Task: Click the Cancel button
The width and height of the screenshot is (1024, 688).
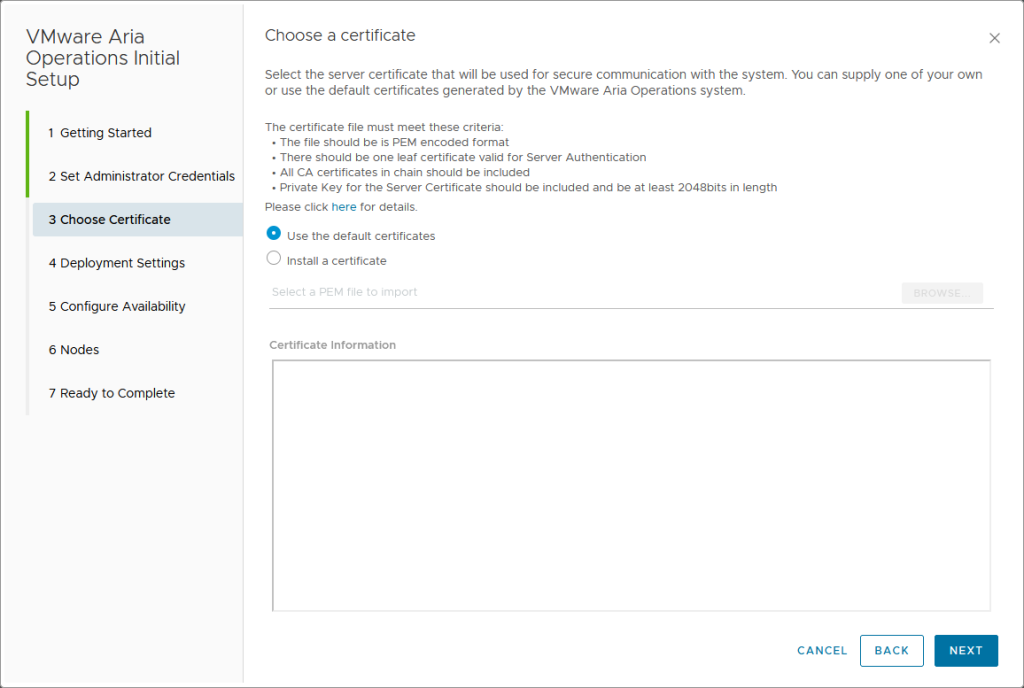Action: 822,651
